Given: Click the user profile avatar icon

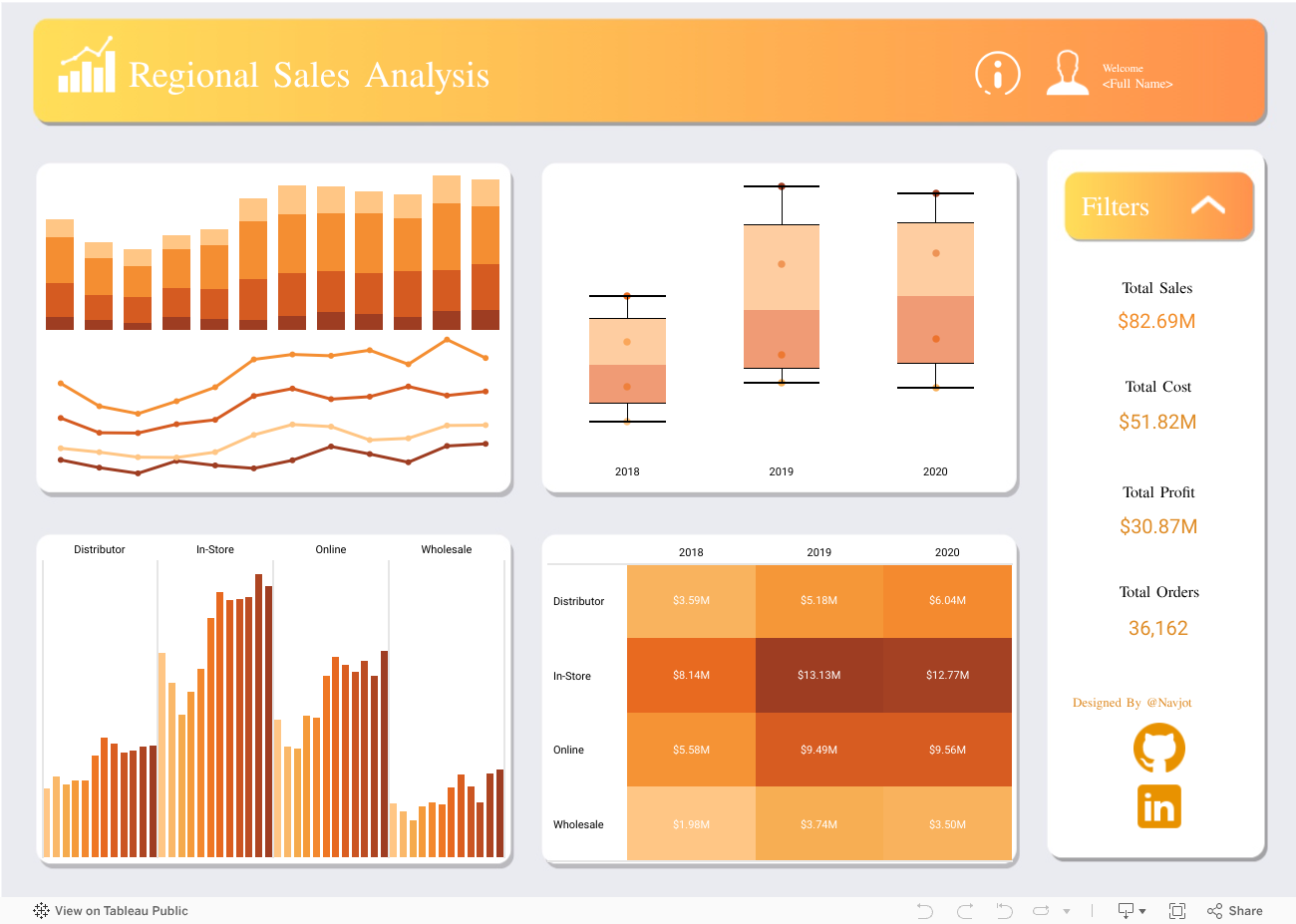Looking at the screenshot, I should [1067, 73].
